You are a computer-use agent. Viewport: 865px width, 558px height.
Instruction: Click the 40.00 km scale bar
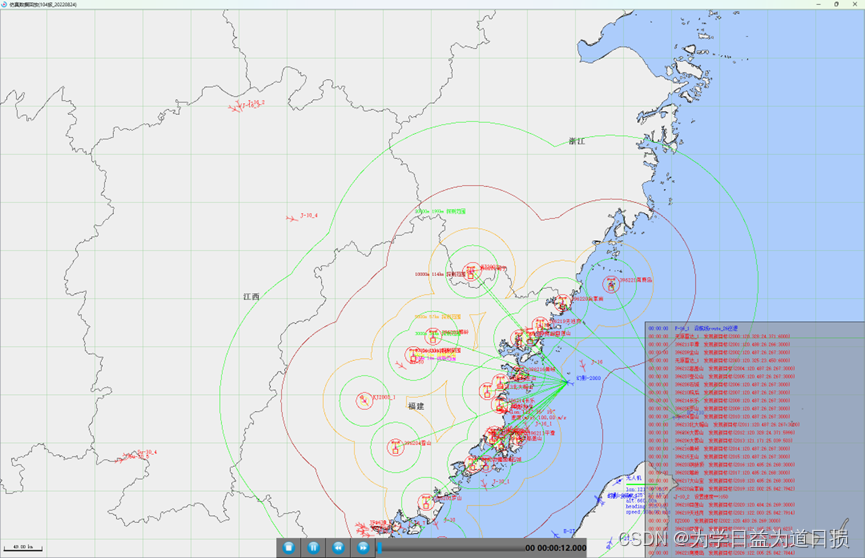(23, 548)
